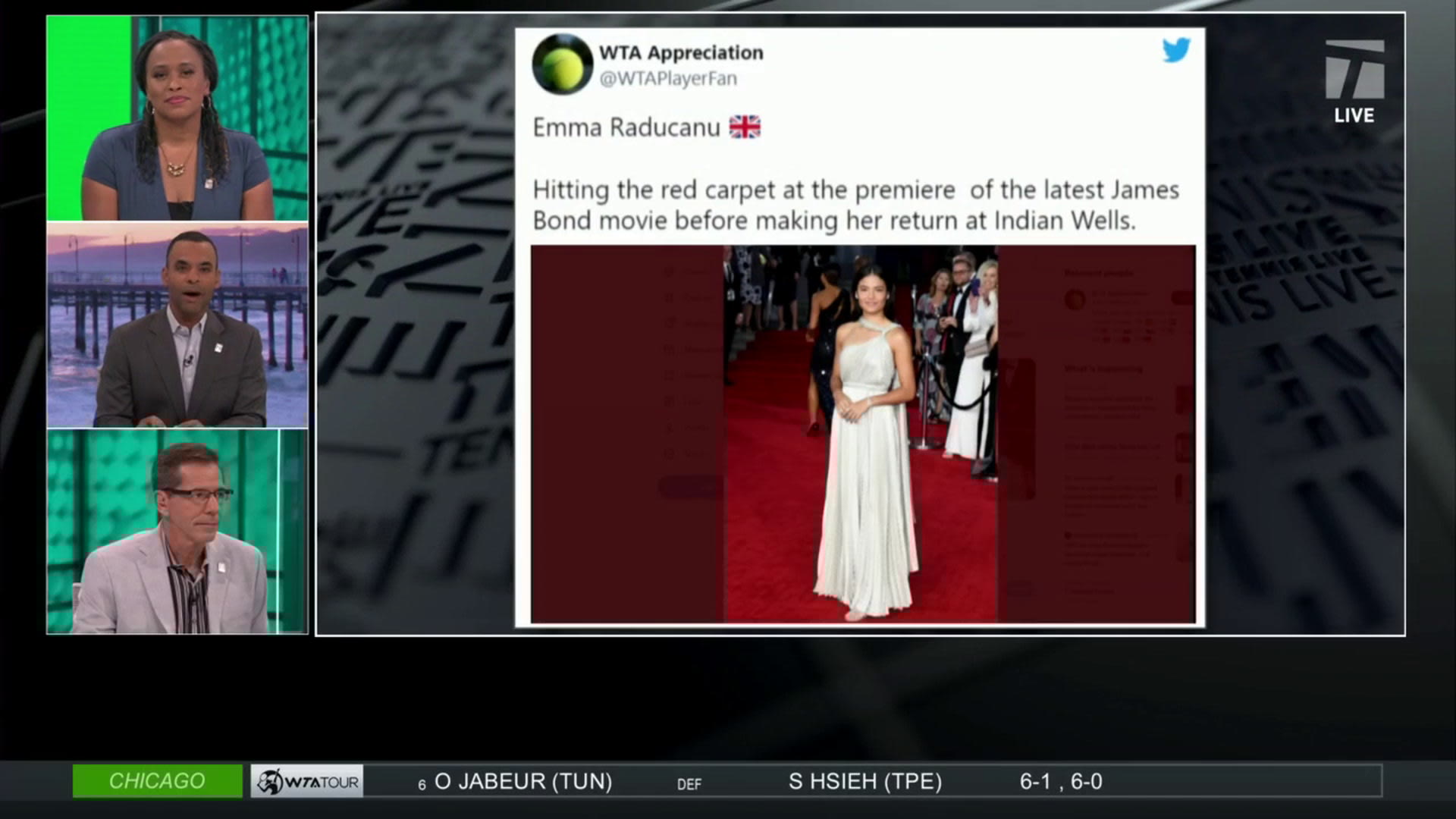Image resolution: width=1456 pixels, height=819 pixels.
Task: Click the Twitter bird logo in tweet
Action: [x=1176, y=51]
